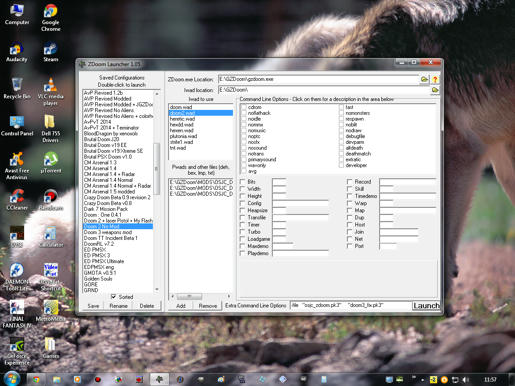This screenshot has height=386, width=515.
Task: Open Steam desktop shortcut
Action: pos(51,52)
